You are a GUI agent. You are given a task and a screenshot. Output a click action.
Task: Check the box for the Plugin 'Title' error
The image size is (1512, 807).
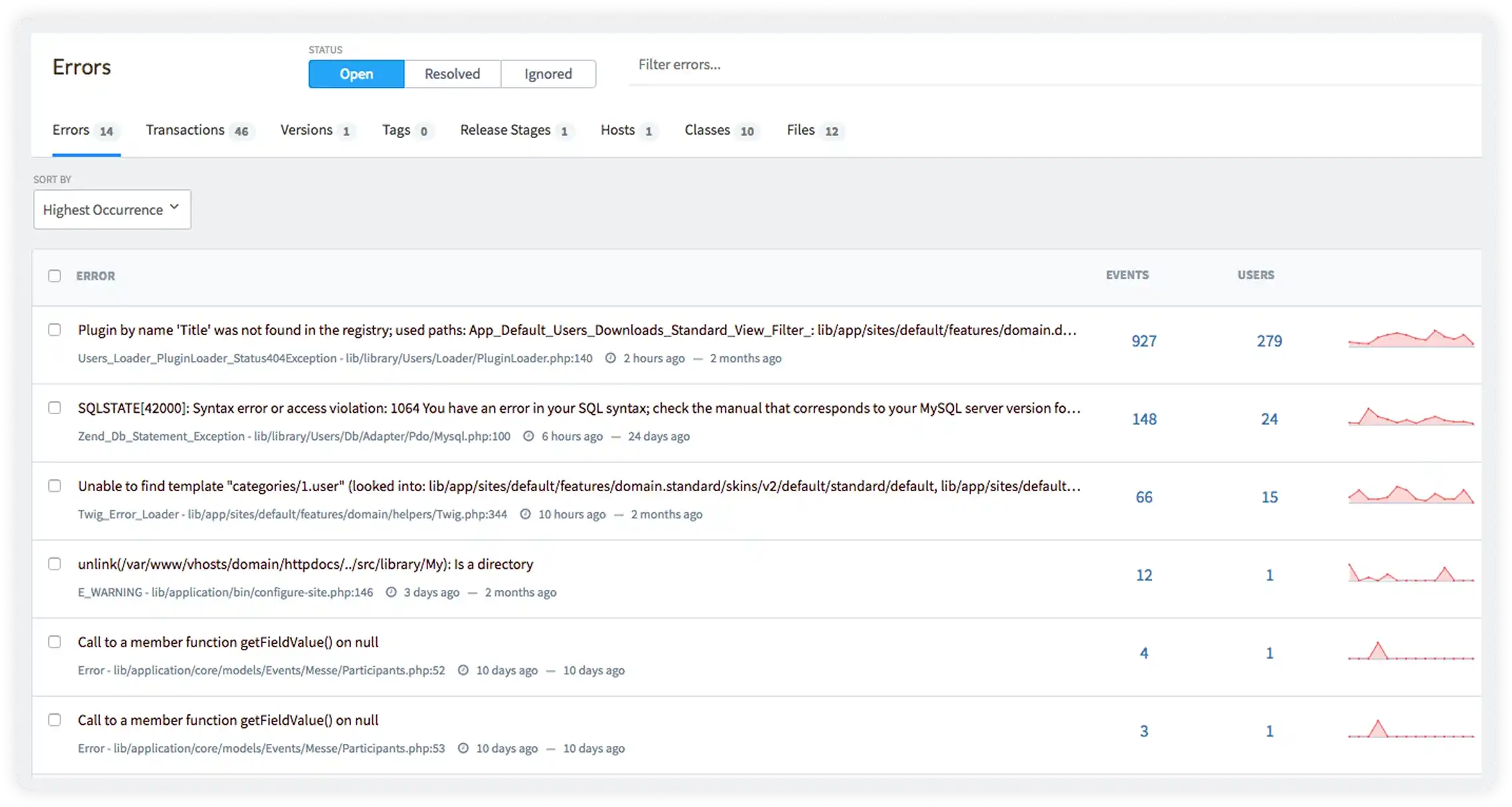click(54, 330)
